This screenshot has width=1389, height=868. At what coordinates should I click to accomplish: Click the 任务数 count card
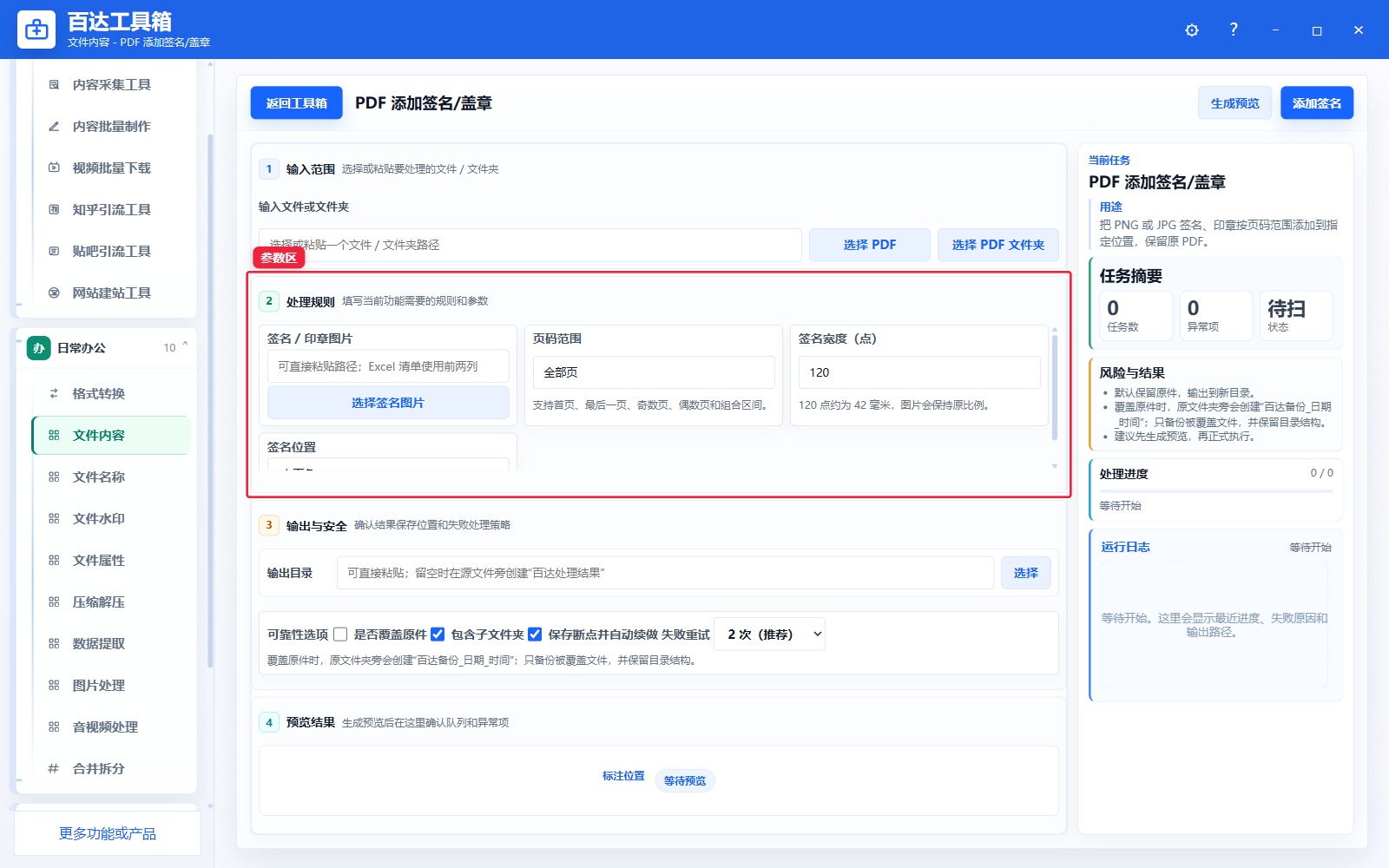click(1136, 315)
